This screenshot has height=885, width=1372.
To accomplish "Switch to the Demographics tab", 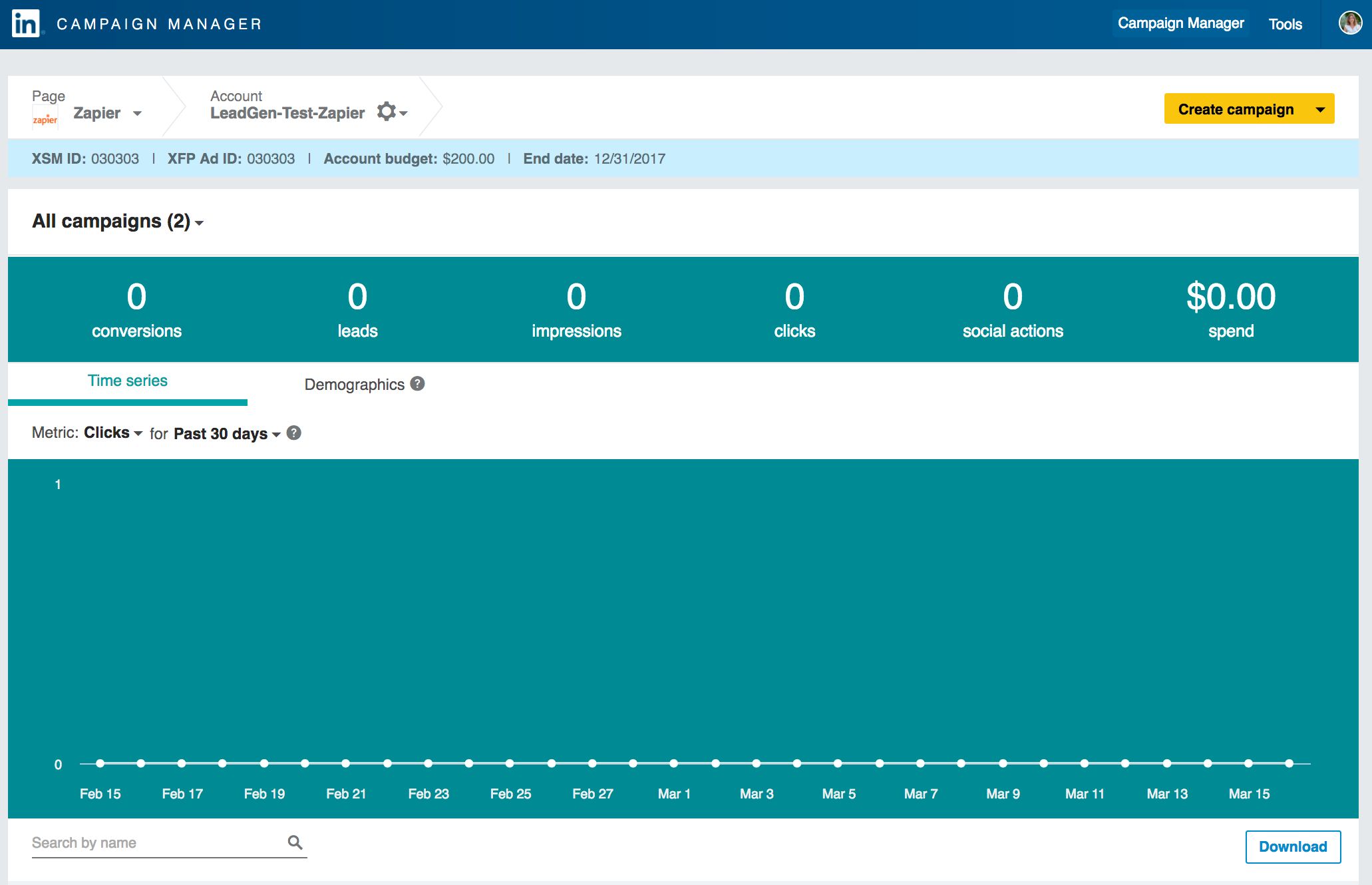I will [354, 385].
